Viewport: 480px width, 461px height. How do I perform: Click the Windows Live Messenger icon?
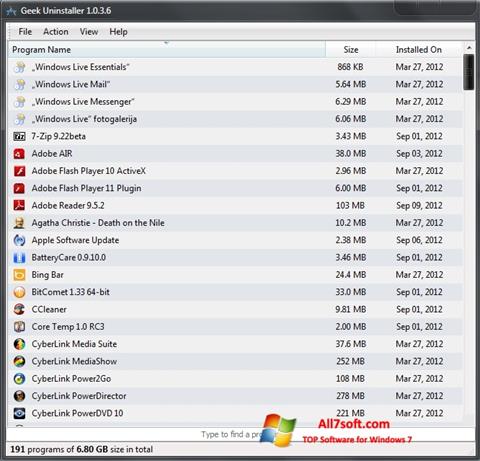pyautogui.click(x=19, y=102)
